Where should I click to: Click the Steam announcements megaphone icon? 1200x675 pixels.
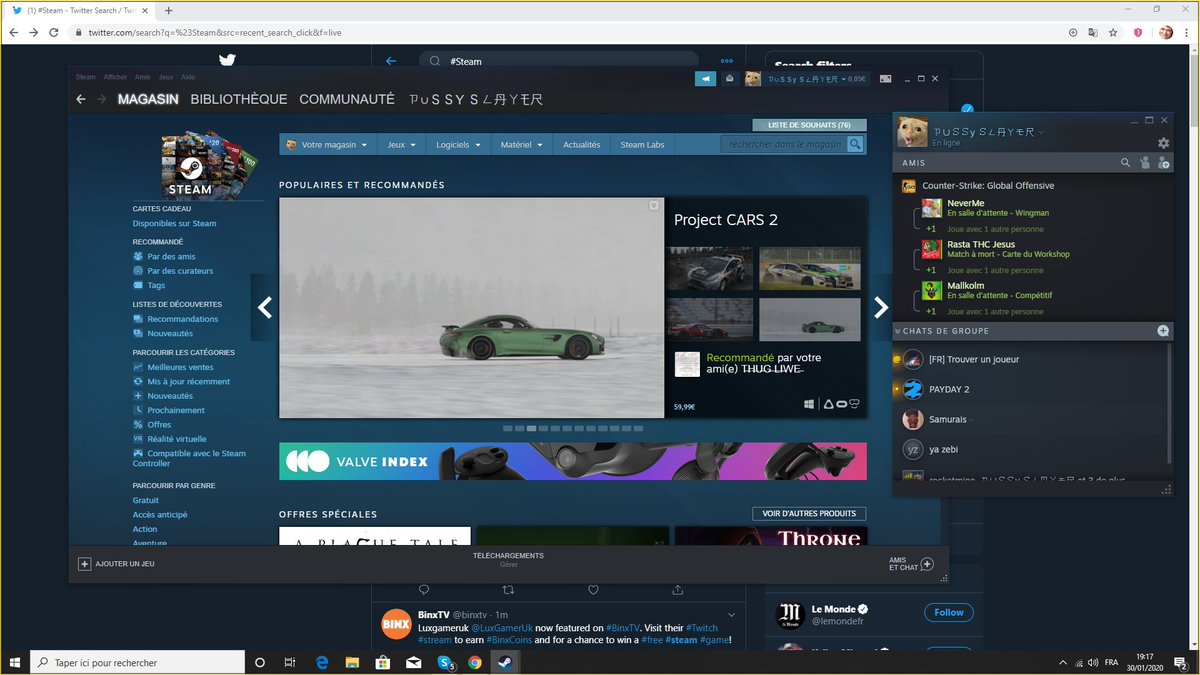point(705,78)
